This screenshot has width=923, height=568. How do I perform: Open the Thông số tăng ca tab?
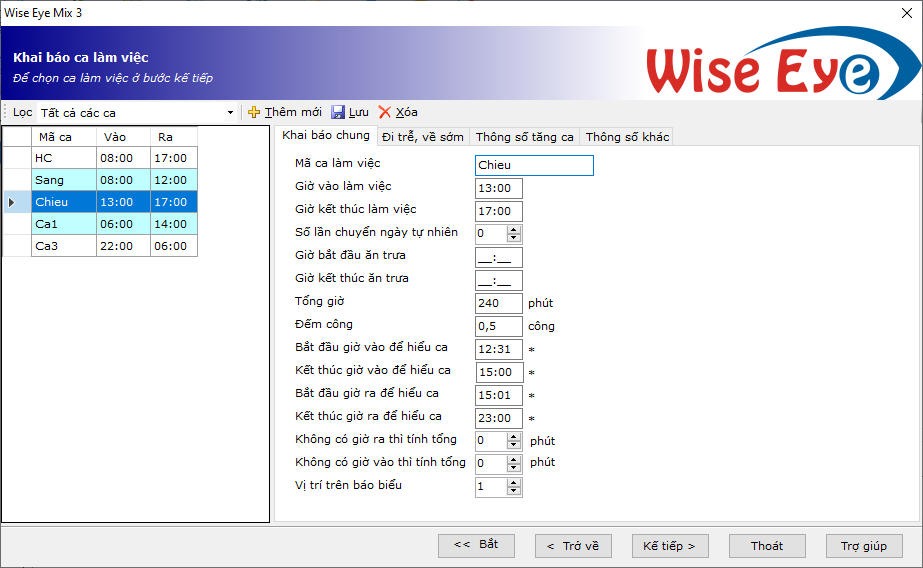524,137
